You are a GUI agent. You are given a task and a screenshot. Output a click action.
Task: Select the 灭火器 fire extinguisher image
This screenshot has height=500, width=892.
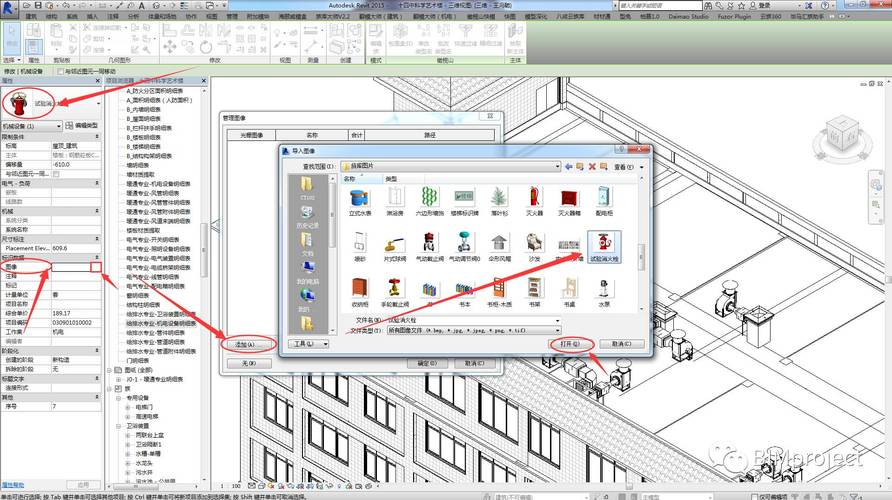(x=534, y=202)
